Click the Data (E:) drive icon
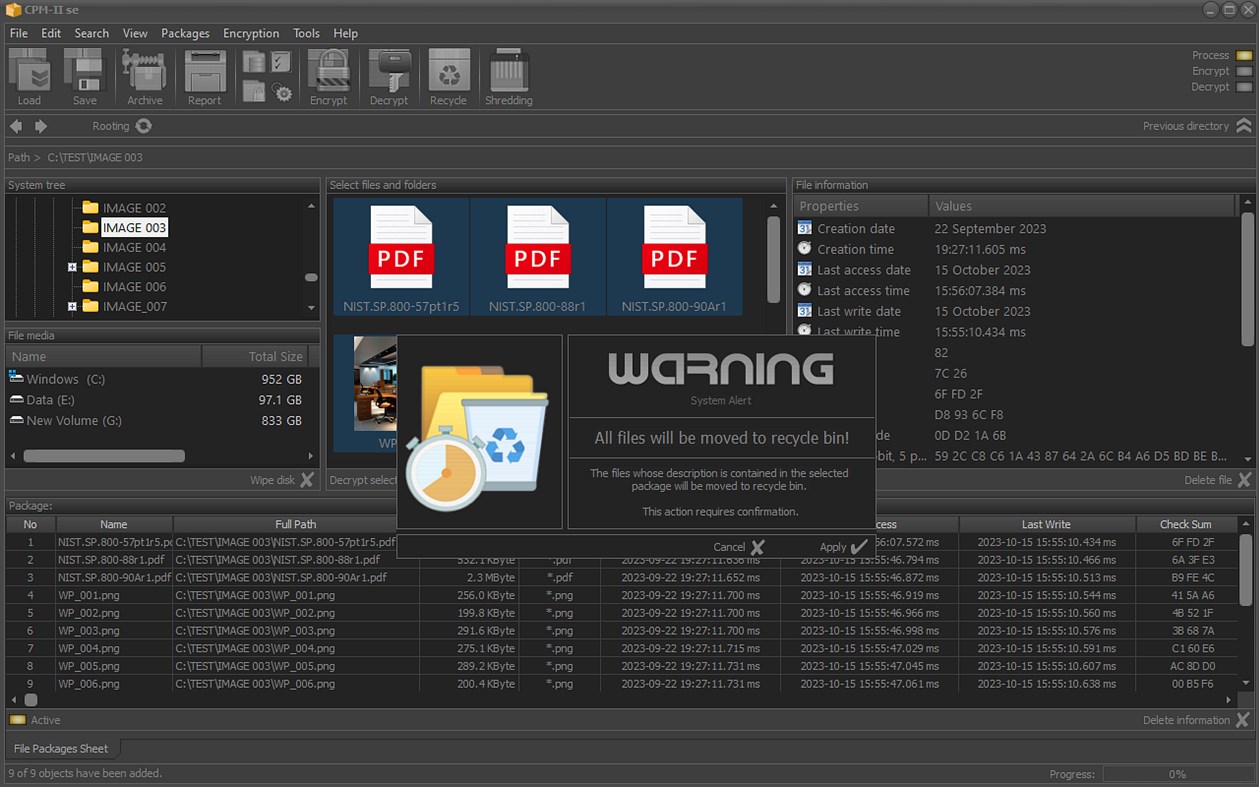Screen dimensions: 1259x787 tap(16, 399)
